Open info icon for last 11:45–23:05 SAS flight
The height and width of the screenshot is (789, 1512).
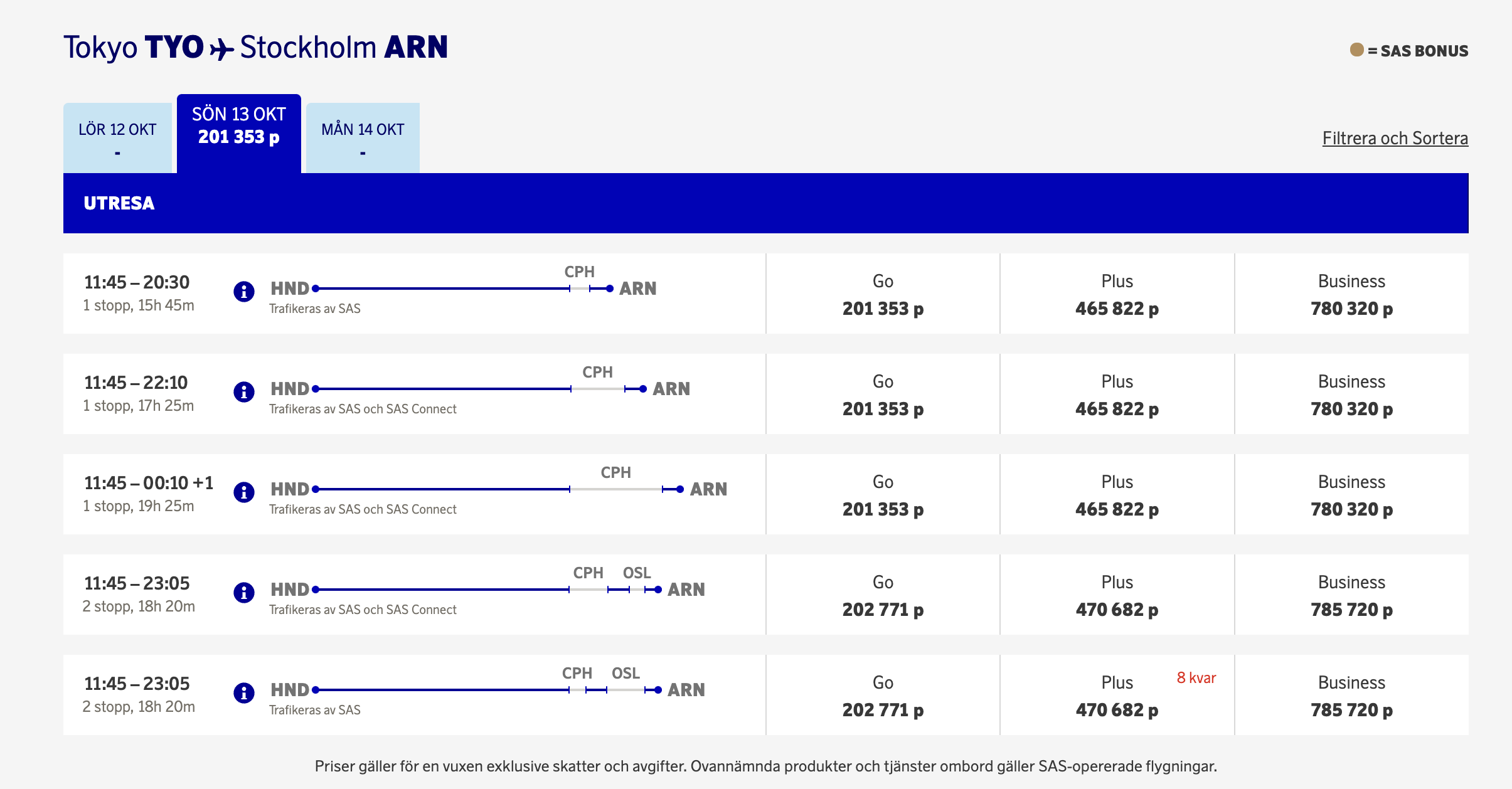pyautogui.click(x=243, y=693)
